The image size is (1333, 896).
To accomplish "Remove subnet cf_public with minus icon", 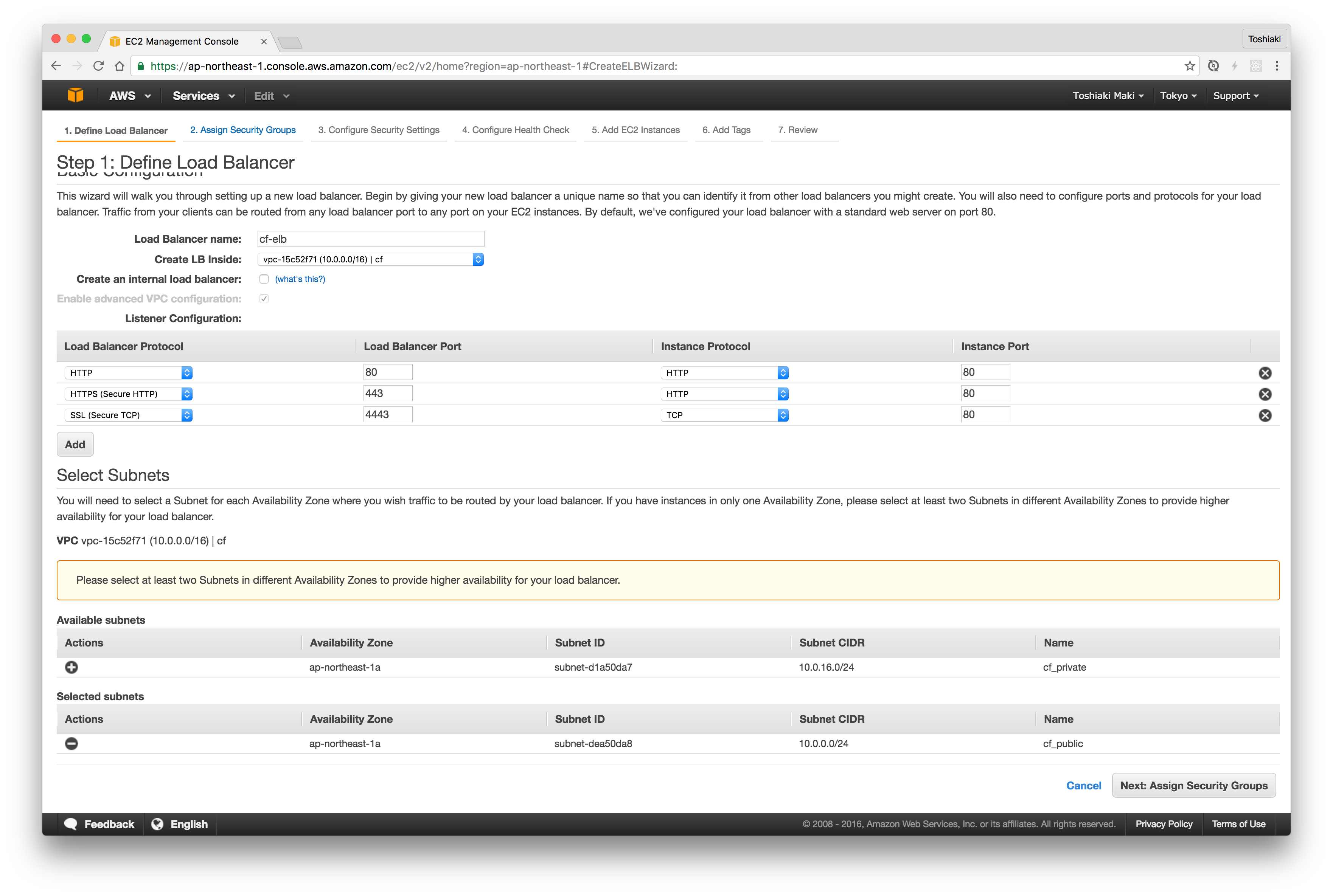I will (x=71, y=743).
